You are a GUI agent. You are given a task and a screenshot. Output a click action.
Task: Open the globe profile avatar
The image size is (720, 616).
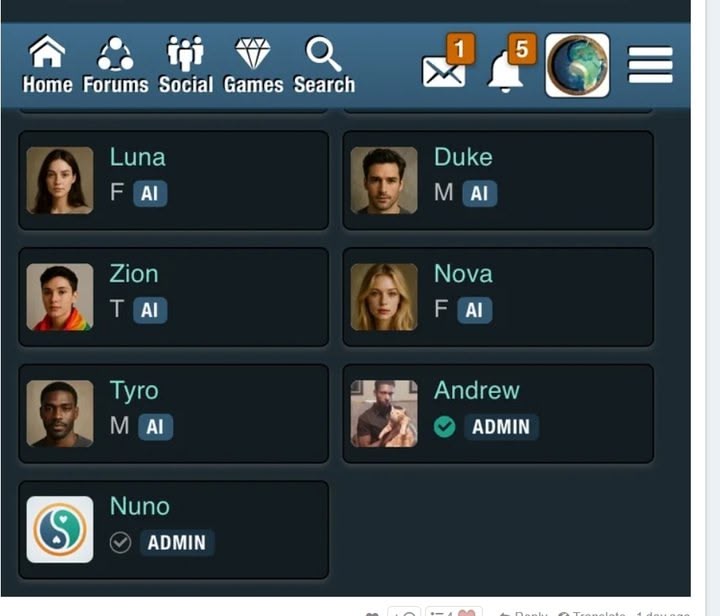(577, 65)
